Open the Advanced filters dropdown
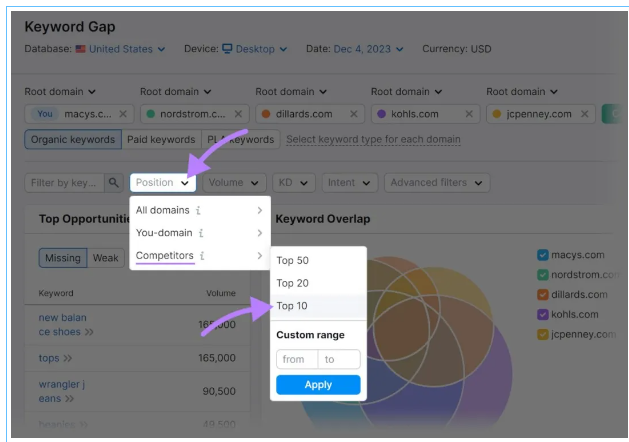Viewport: 629px width, 442px height. click(x=437, y=183)
